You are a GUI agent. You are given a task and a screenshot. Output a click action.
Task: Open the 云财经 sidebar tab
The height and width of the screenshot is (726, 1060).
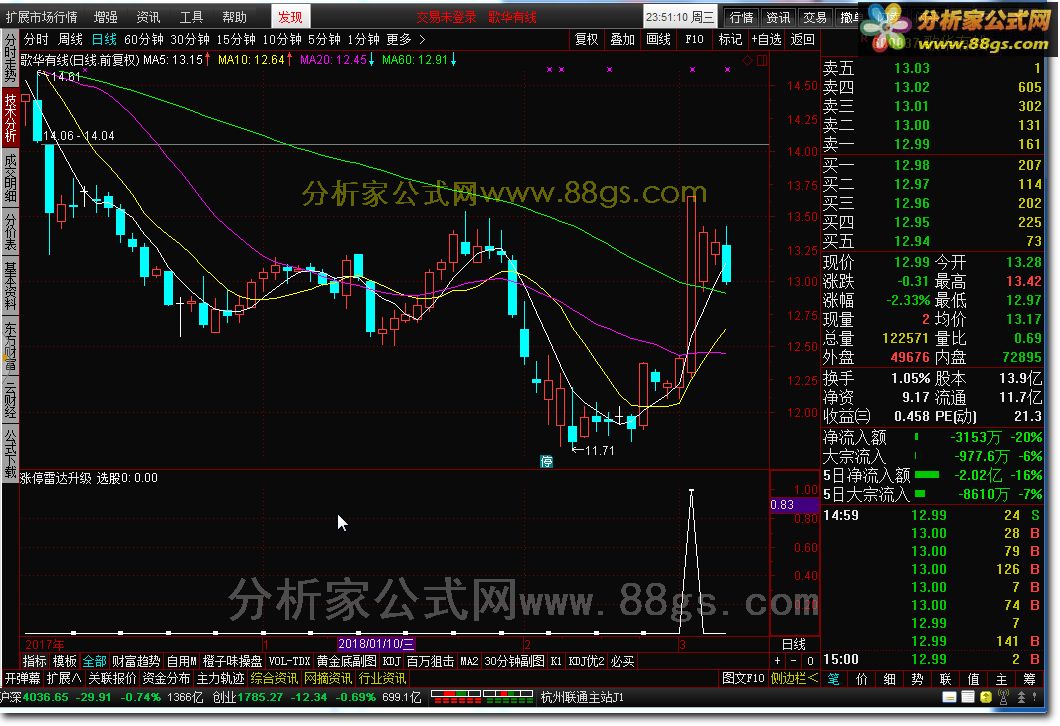point(10,399)
